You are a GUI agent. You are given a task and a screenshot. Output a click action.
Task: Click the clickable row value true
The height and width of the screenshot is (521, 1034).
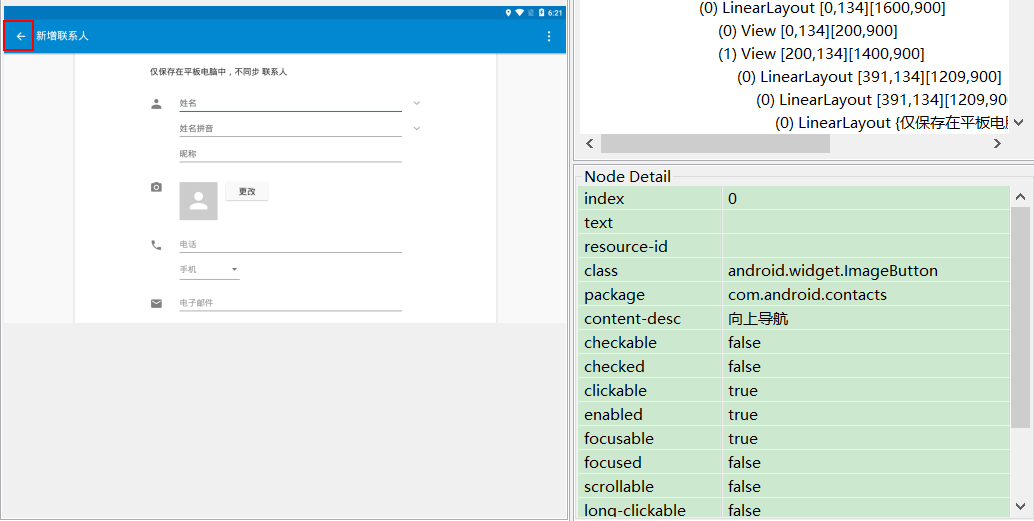click(x=743, y=391)
